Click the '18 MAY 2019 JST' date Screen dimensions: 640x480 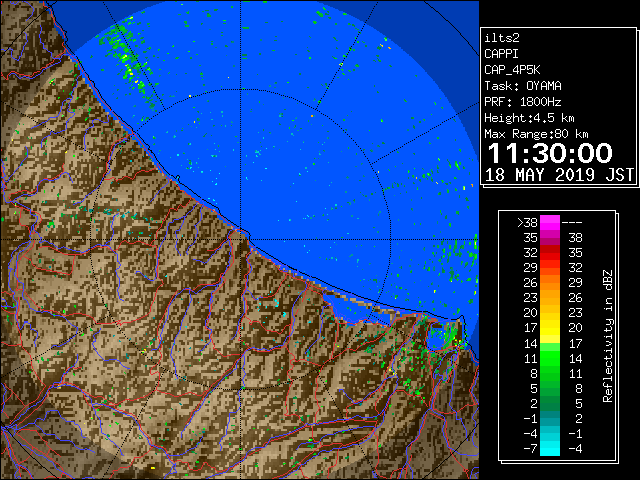(559, 175)
